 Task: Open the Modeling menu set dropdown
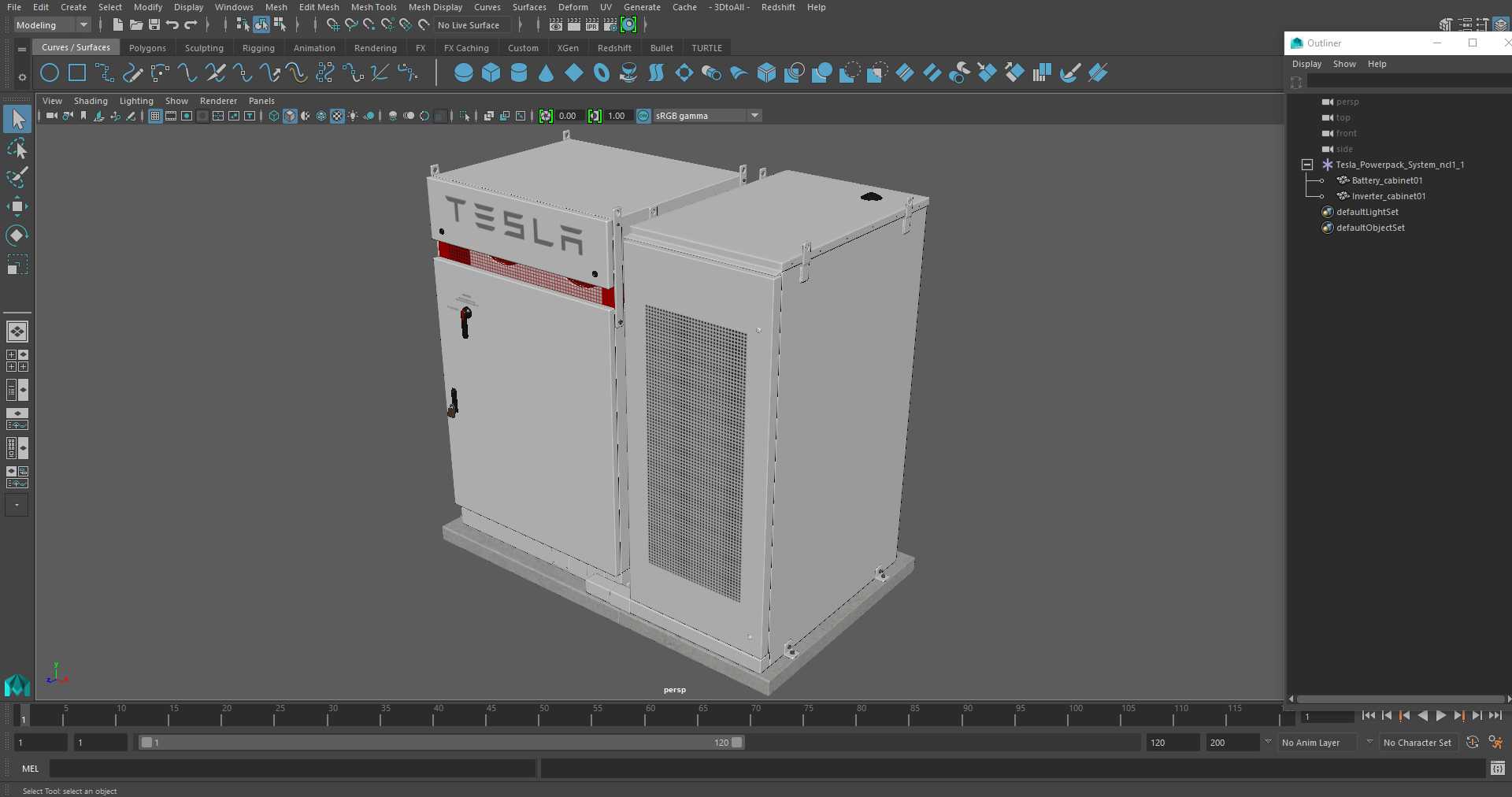(x=52, y=25)
